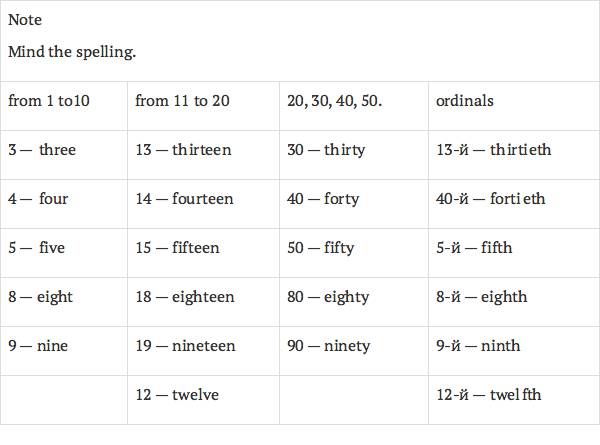This screenshot has height=445, width=600.
Task: Click the '3 — three' cell
Action: (x=42, y=150)
